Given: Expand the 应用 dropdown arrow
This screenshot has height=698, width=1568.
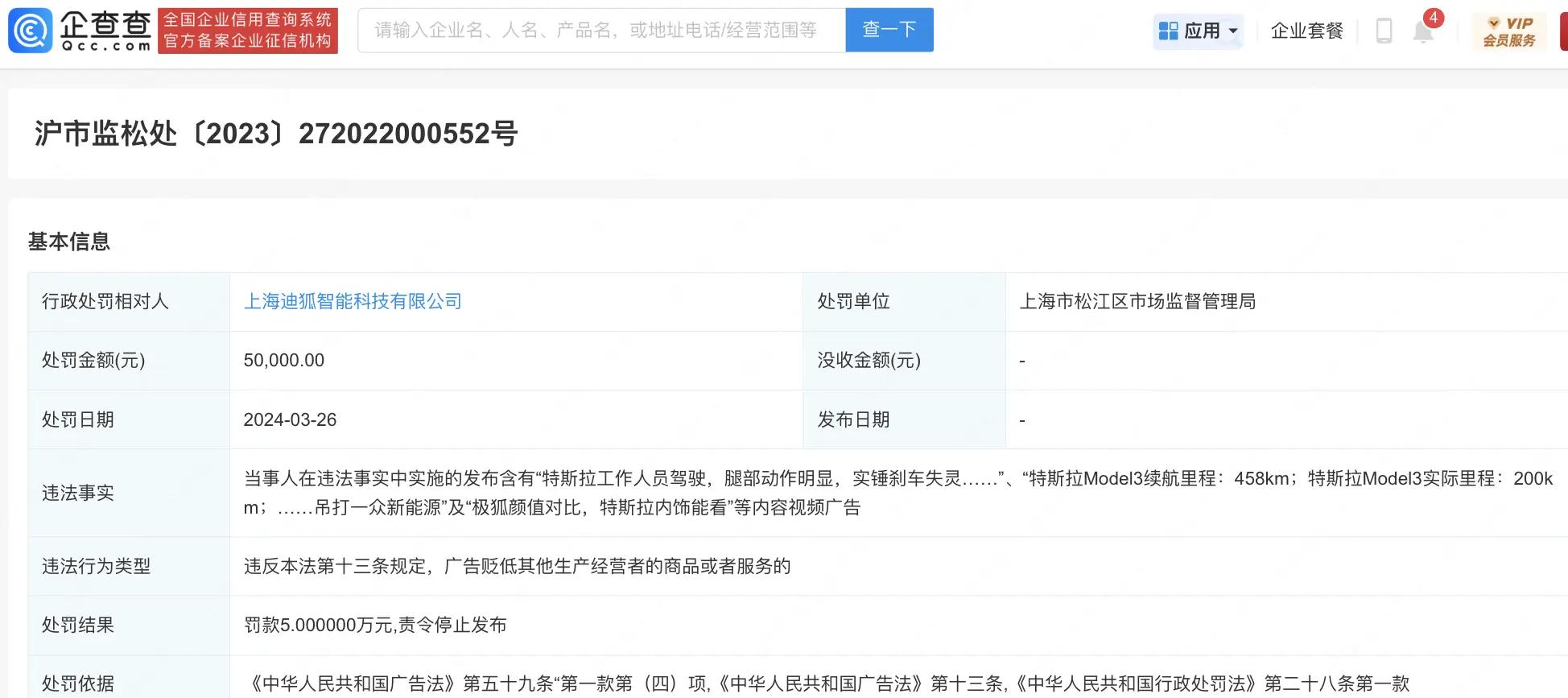Looking at the screenshot, I should 1233,31.
